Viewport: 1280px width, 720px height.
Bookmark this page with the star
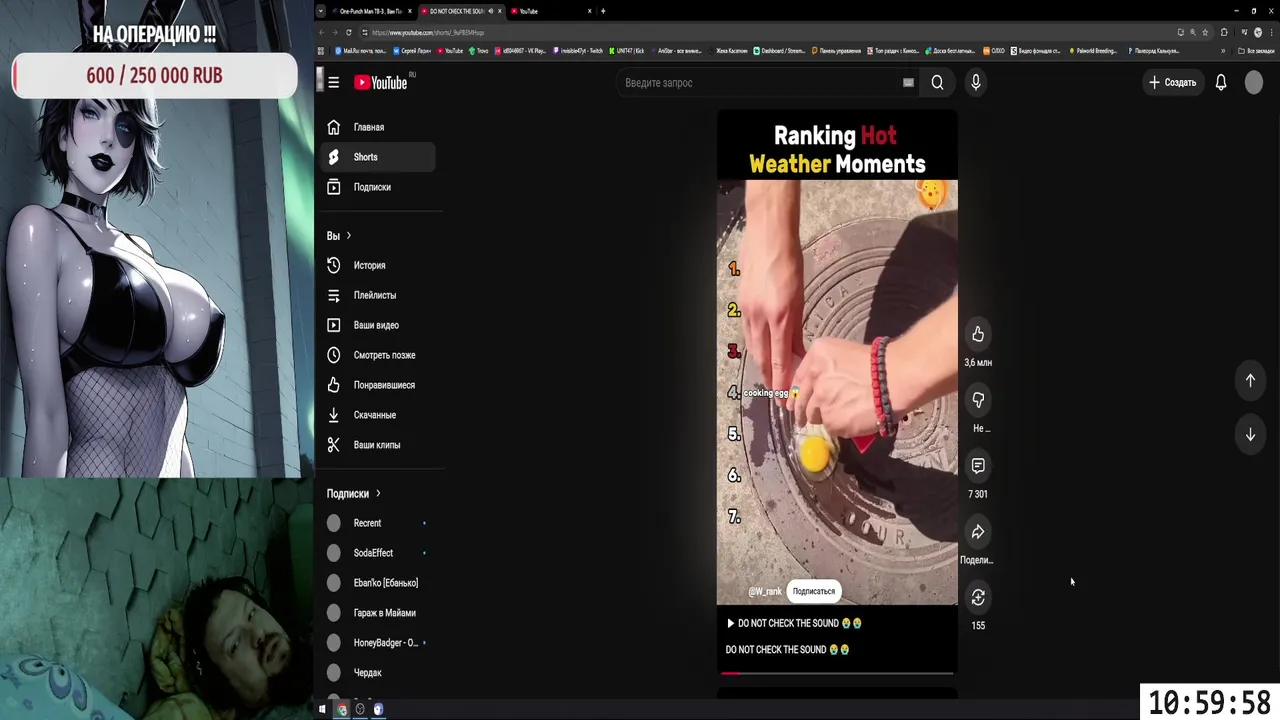tap(1205, 32)
